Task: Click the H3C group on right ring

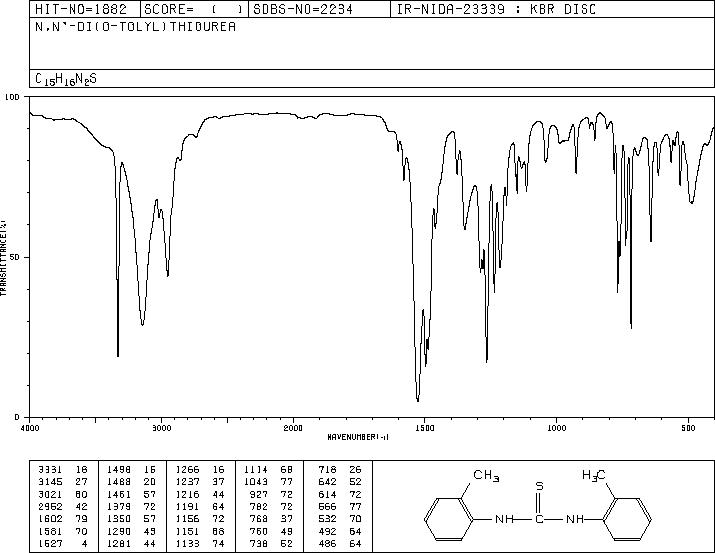Action: click(x=594, y=476)
